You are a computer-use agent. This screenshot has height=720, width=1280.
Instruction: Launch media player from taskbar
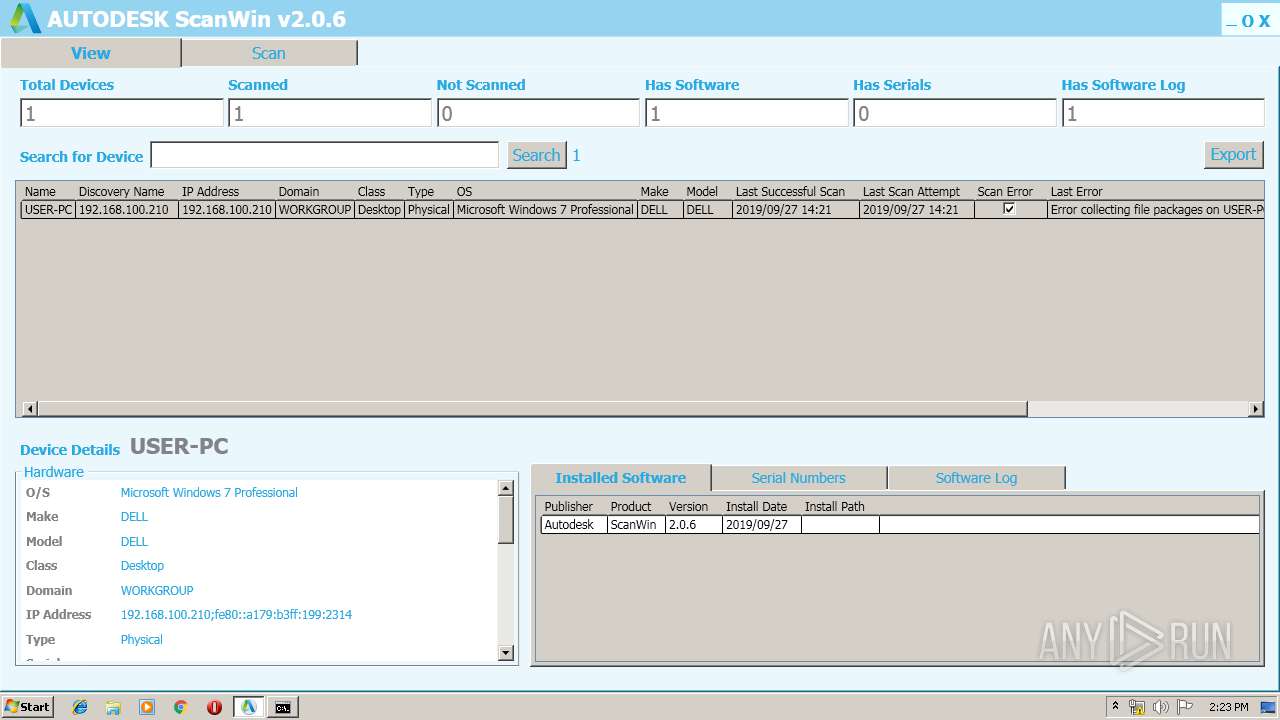tap(147, 707)
